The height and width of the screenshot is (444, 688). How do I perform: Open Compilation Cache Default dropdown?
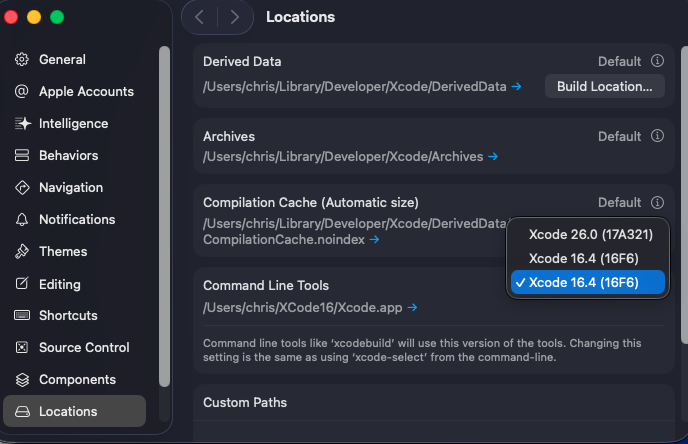tap(619, 202)
